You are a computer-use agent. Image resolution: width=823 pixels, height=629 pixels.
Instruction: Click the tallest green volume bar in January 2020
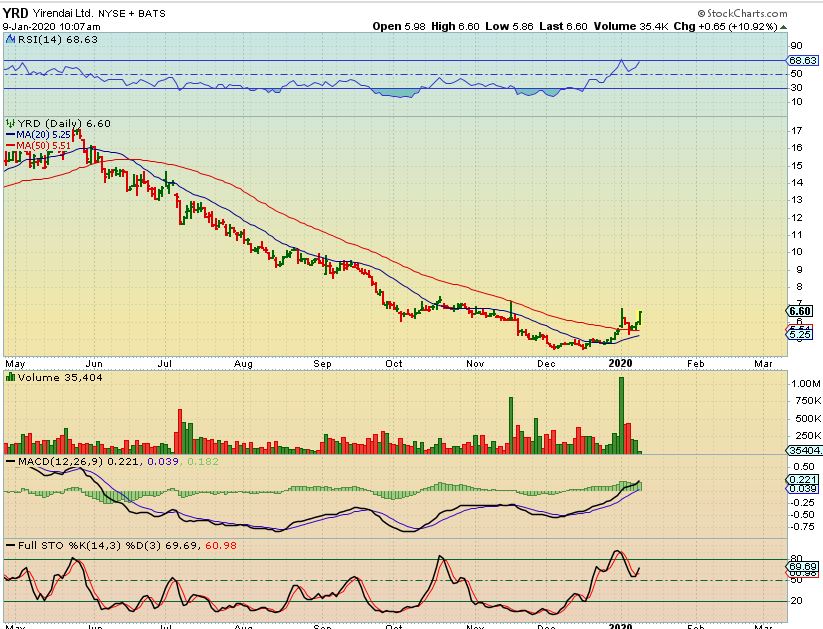click(x=621, y=415)
